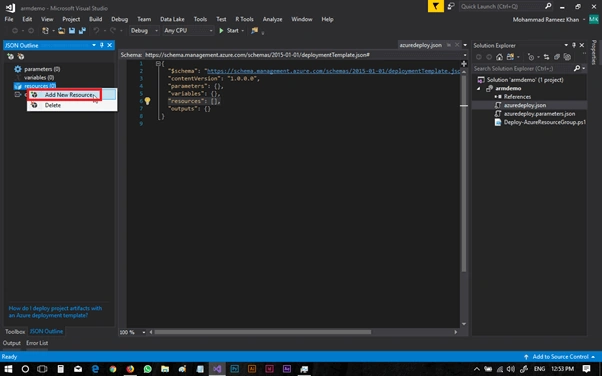Open the Mohammad Rameez Khan account dropdown

coord(549,20)
